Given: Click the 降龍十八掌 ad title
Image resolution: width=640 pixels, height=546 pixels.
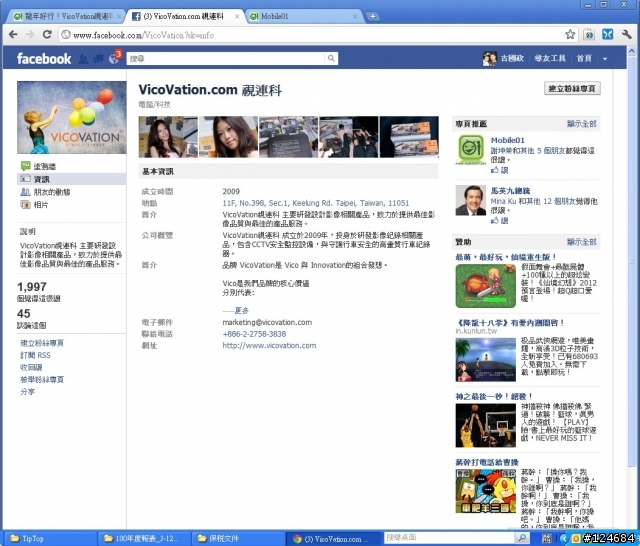Looking at the screenshot, I should tap(509, 323).
